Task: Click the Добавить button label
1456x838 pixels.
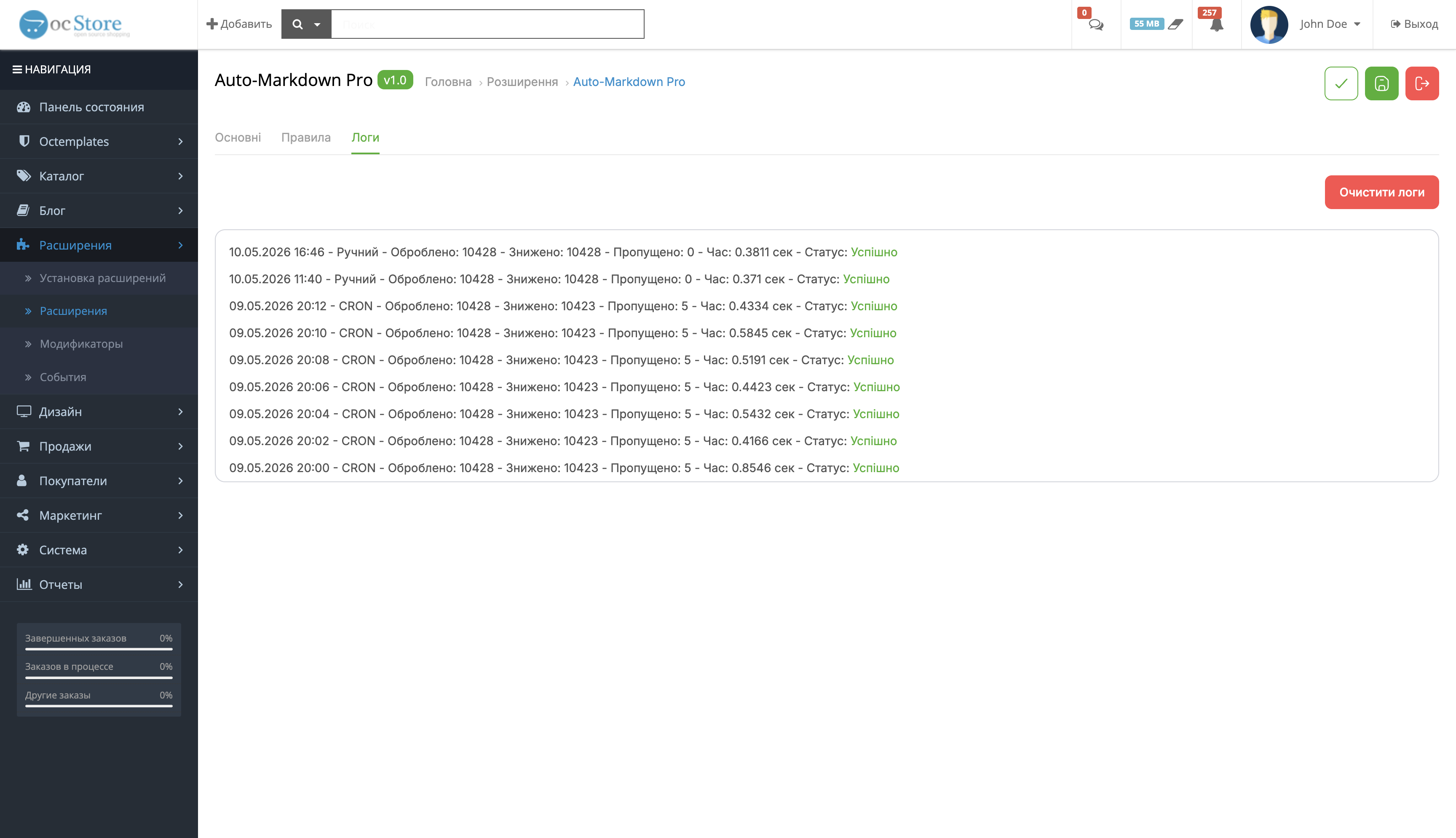Action: [246, 24]
